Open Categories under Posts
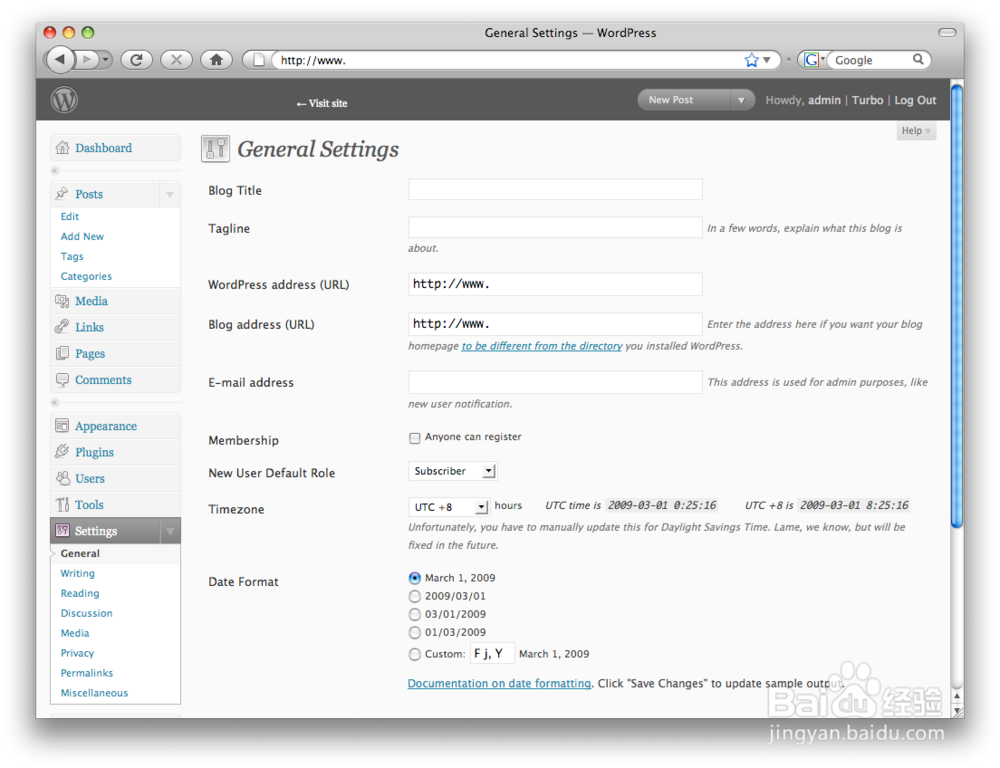Screen dimensions: 1000x768 (x=86, y=276)
